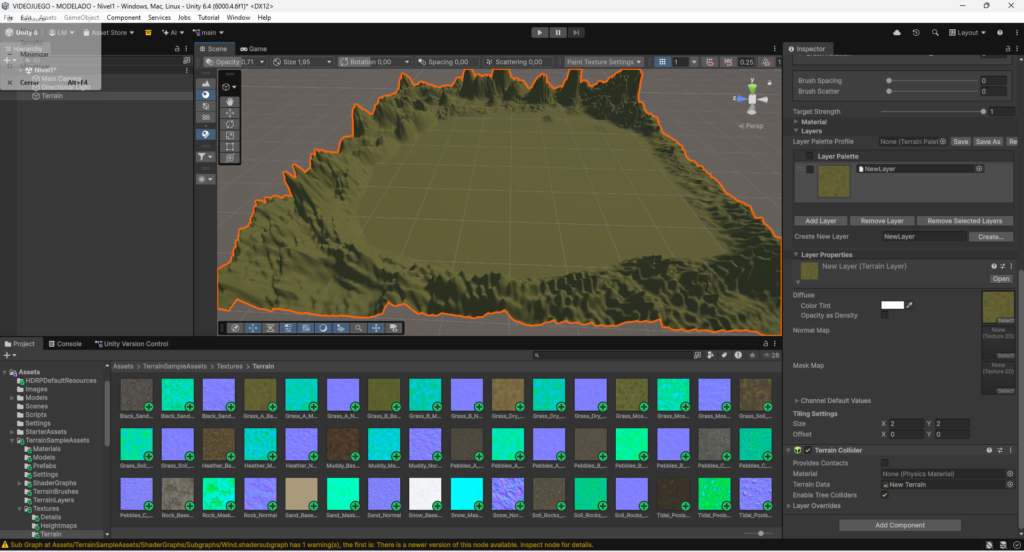Open the global Search magnifier icon
This screenshot has width=1024, height=552.
935,33
